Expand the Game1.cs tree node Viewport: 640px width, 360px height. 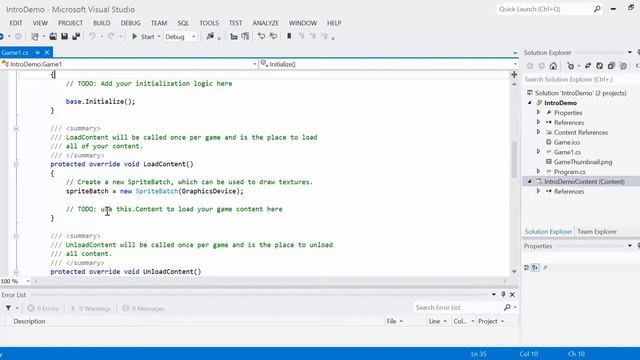click(538, 152)
